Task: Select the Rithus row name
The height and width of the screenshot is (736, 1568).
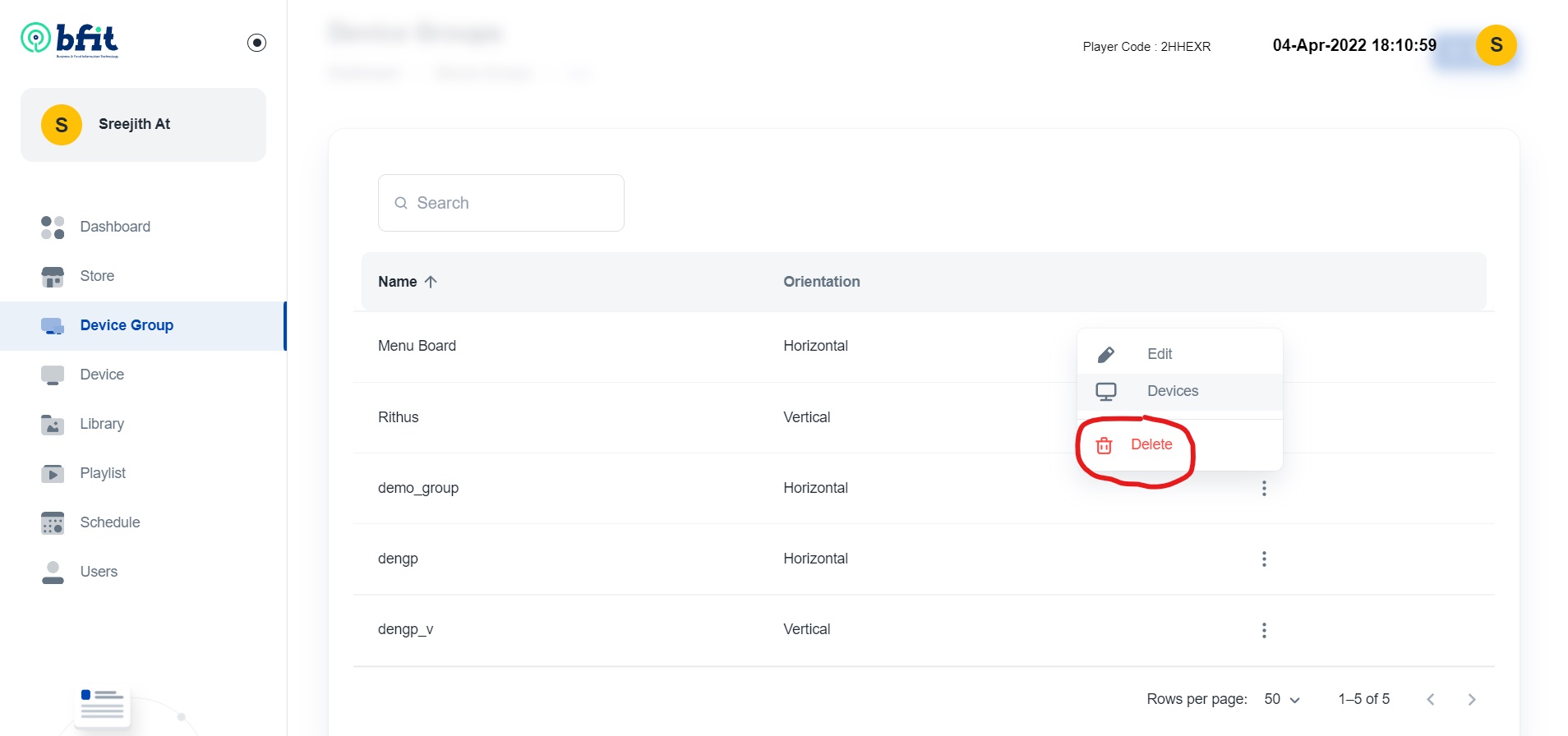Action: [399, 417]
